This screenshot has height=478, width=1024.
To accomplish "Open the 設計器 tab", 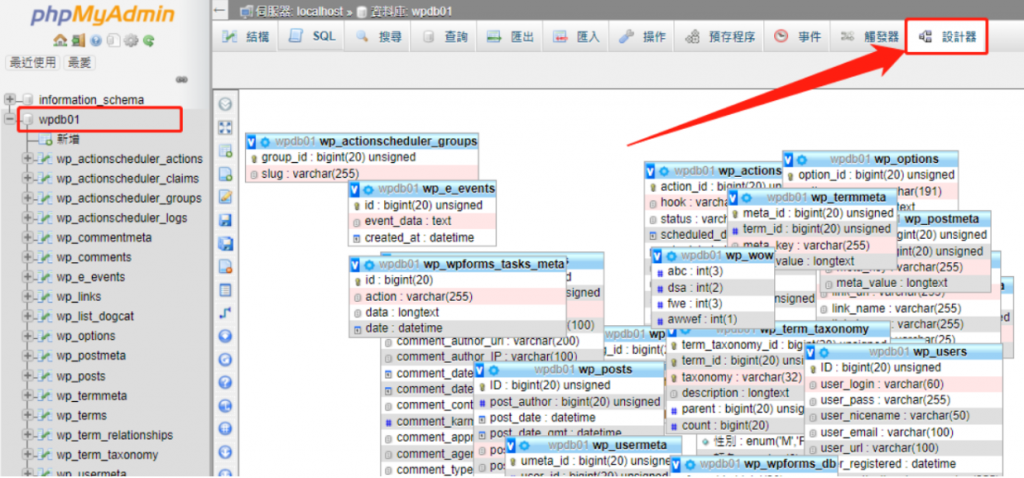I will 946,37.
